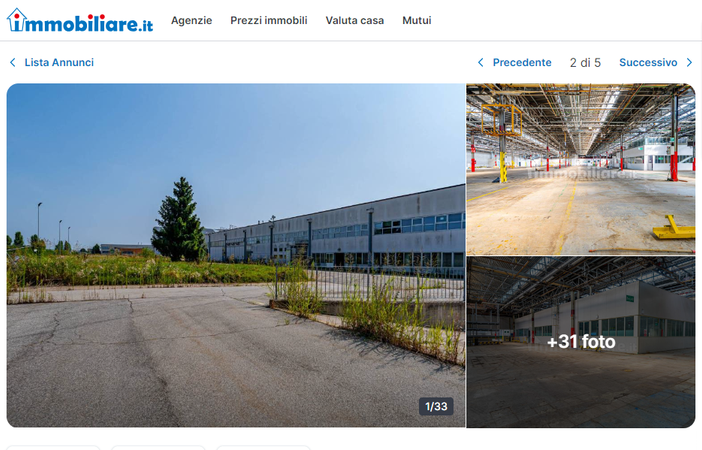Image resolution: width=702 pixels, height=450 pixels.
Task: Open the dark warehouse interior thumbnail
Action: (581, 342)
